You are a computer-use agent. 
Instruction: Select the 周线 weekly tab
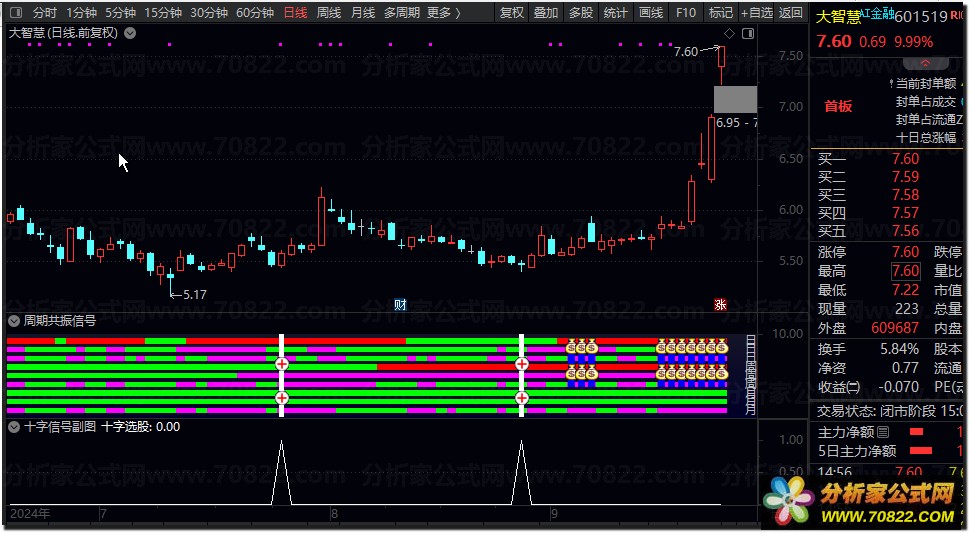(x=329, y=12)
